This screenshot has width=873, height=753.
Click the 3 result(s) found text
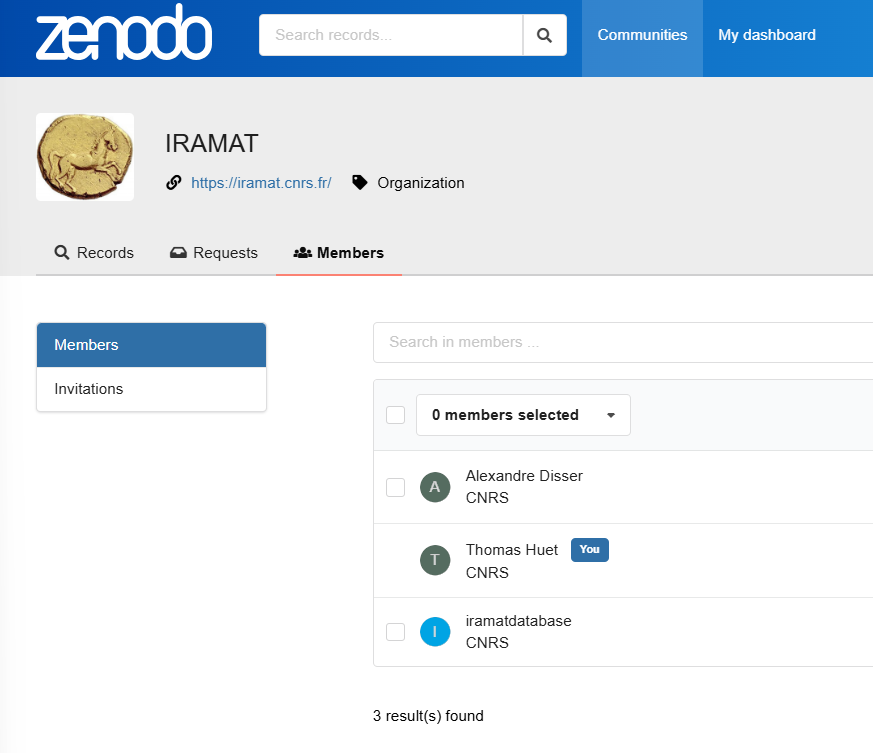click(428, 716)
